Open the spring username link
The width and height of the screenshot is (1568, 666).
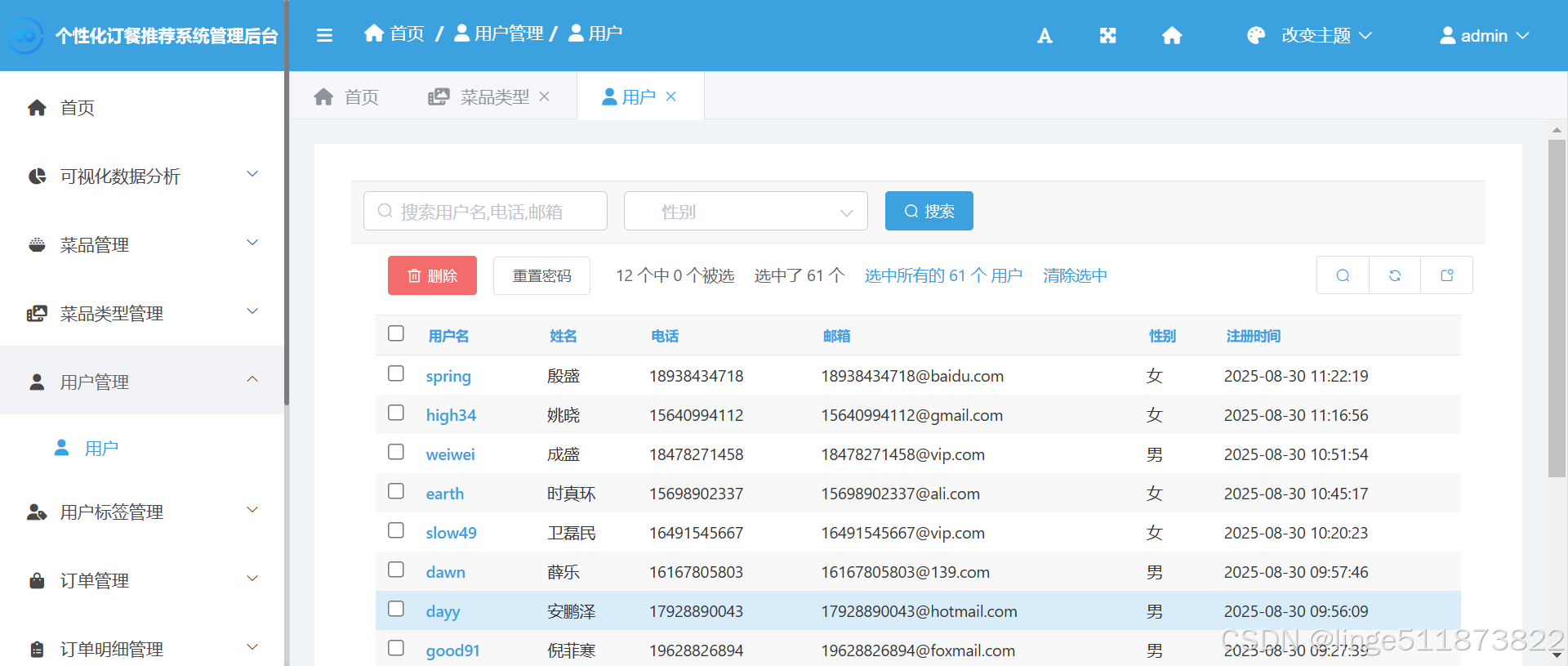click(x=448, y=376)
